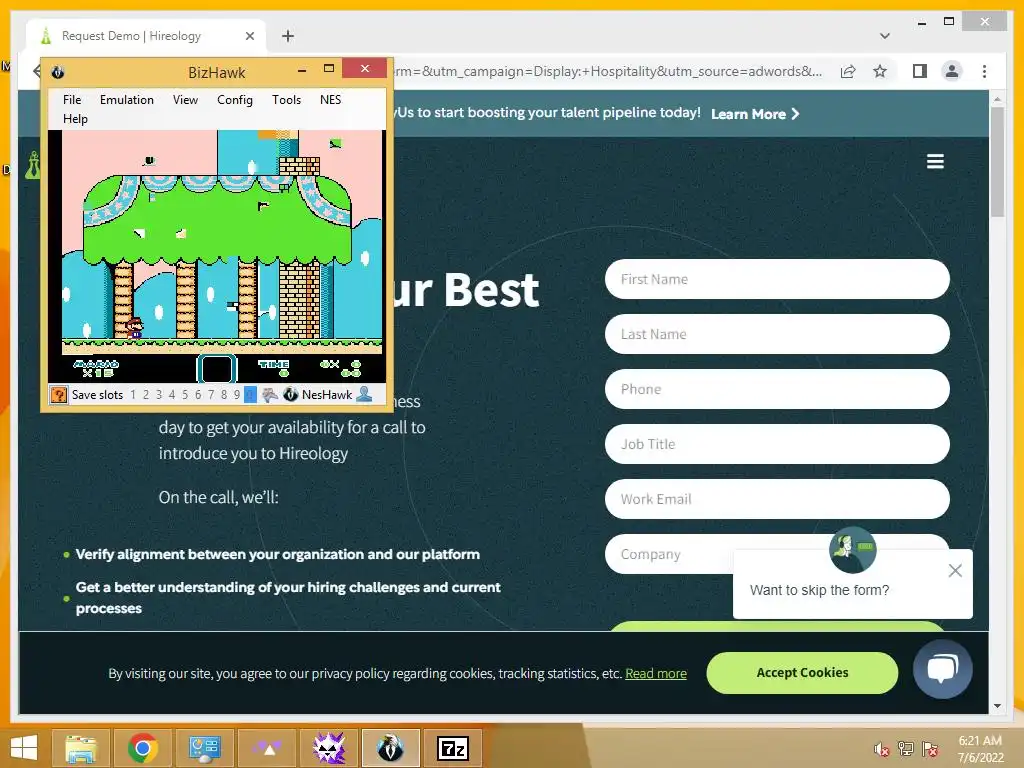
Task: Select save slot 7 in BizHawk
Action: click(x=211, y=394)
